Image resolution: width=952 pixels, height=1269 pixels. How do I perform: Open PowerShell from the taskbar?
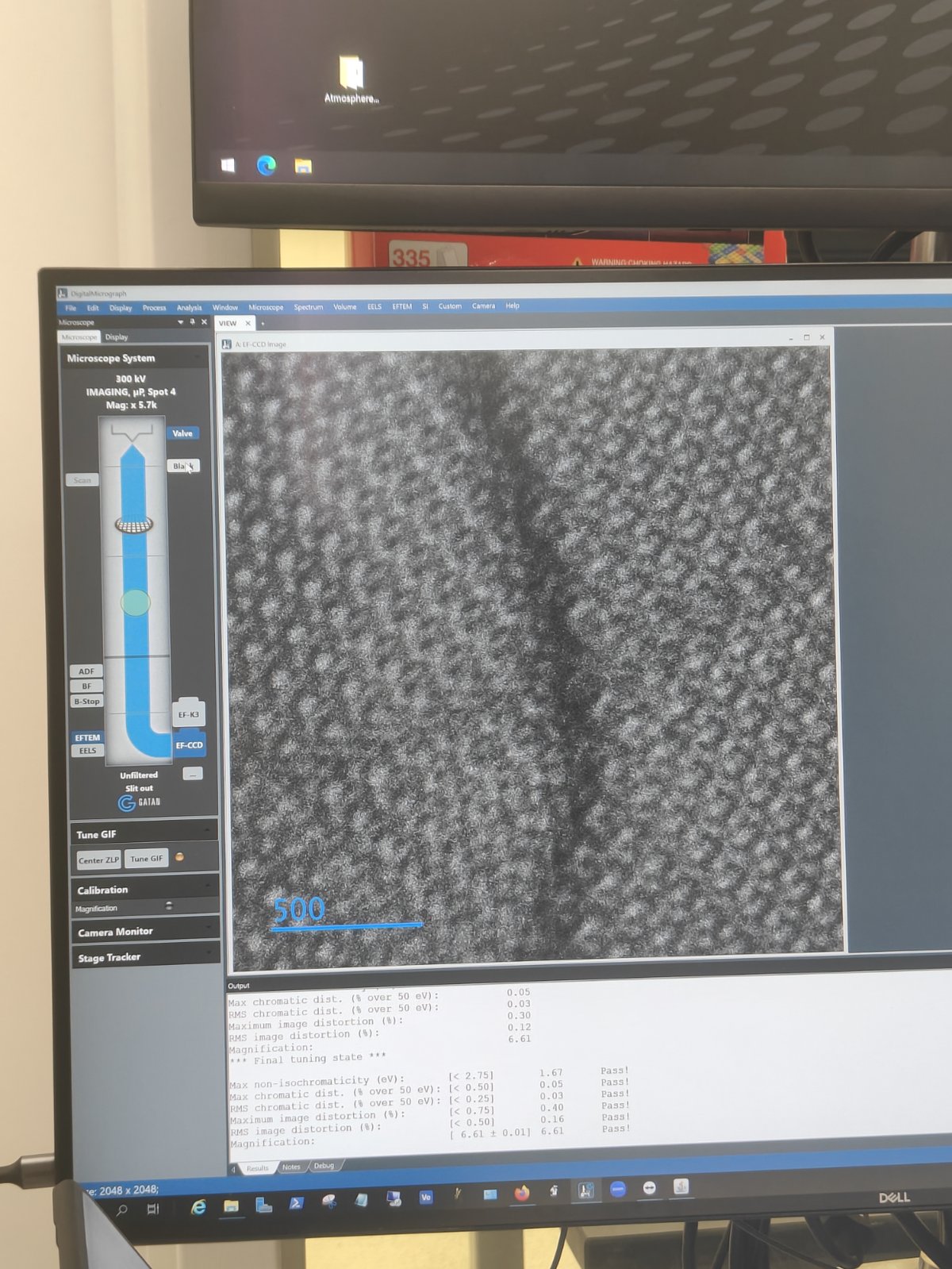[295, 1203]
